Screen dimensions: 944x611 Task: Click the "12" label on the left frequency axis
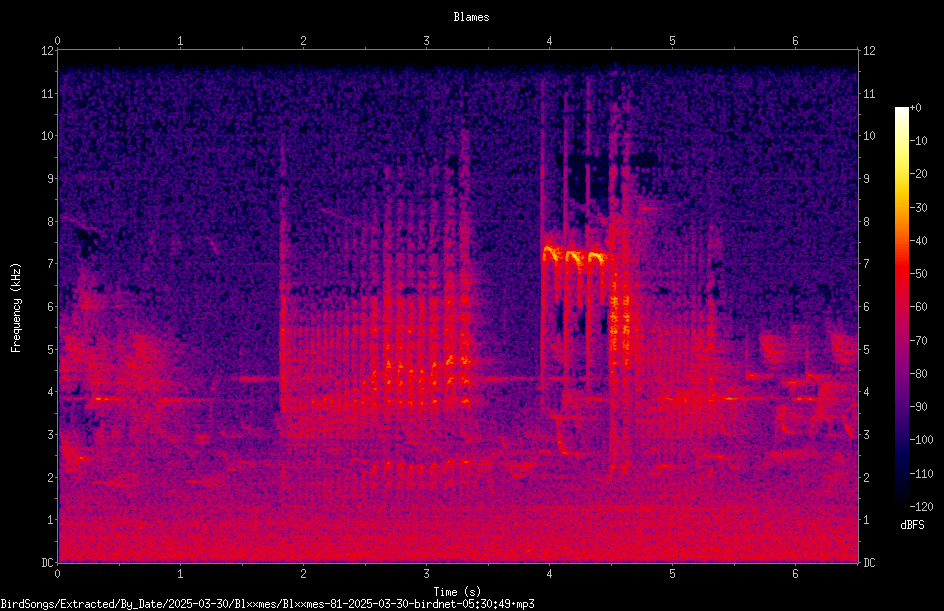(47, 51)
